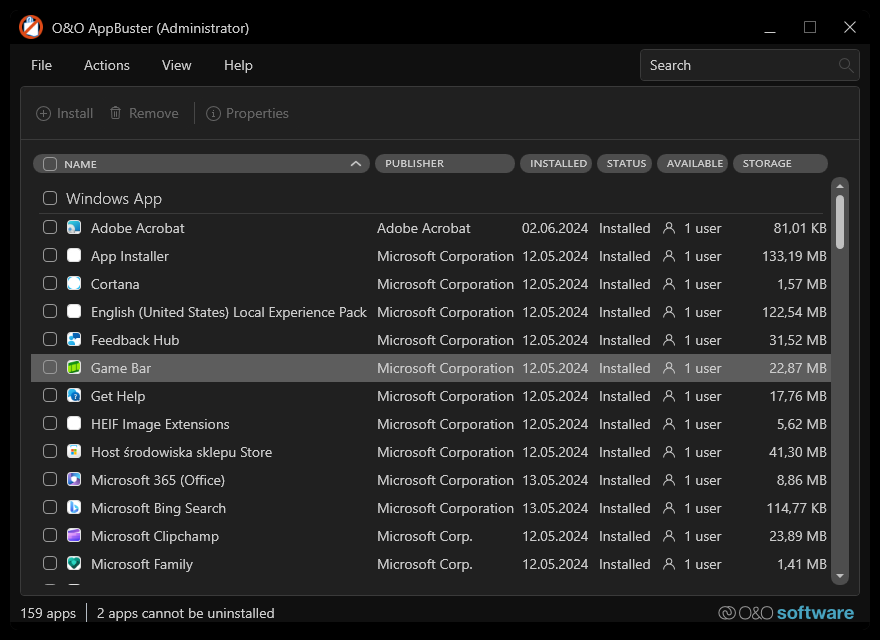Sort by the INSTALLED column
Viewport: 880px width, 640px height.
(x=556, y=163)
